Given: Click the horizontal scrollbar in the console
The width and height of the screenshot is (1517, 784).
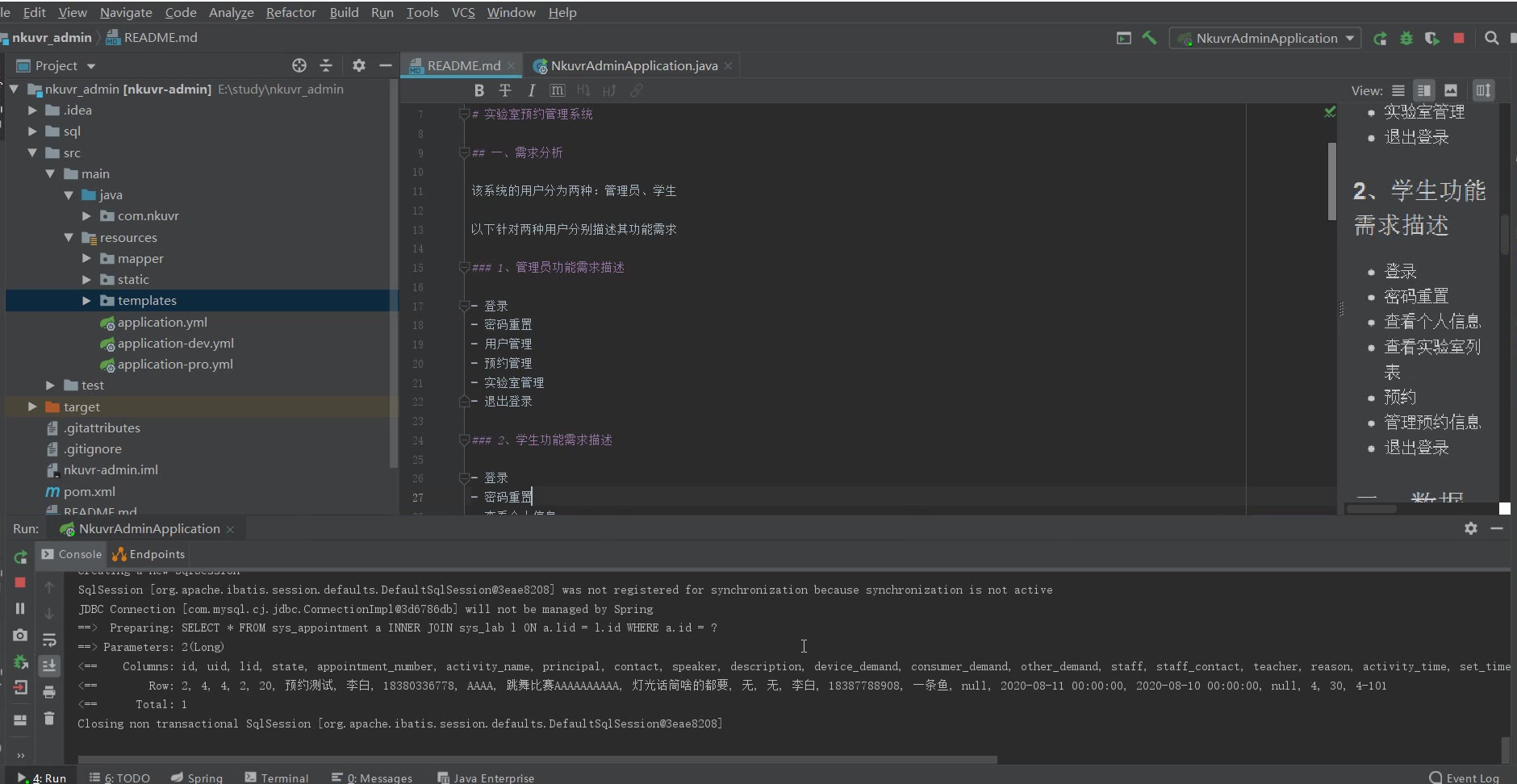Looking at the screenshot, I should (537, 760).
